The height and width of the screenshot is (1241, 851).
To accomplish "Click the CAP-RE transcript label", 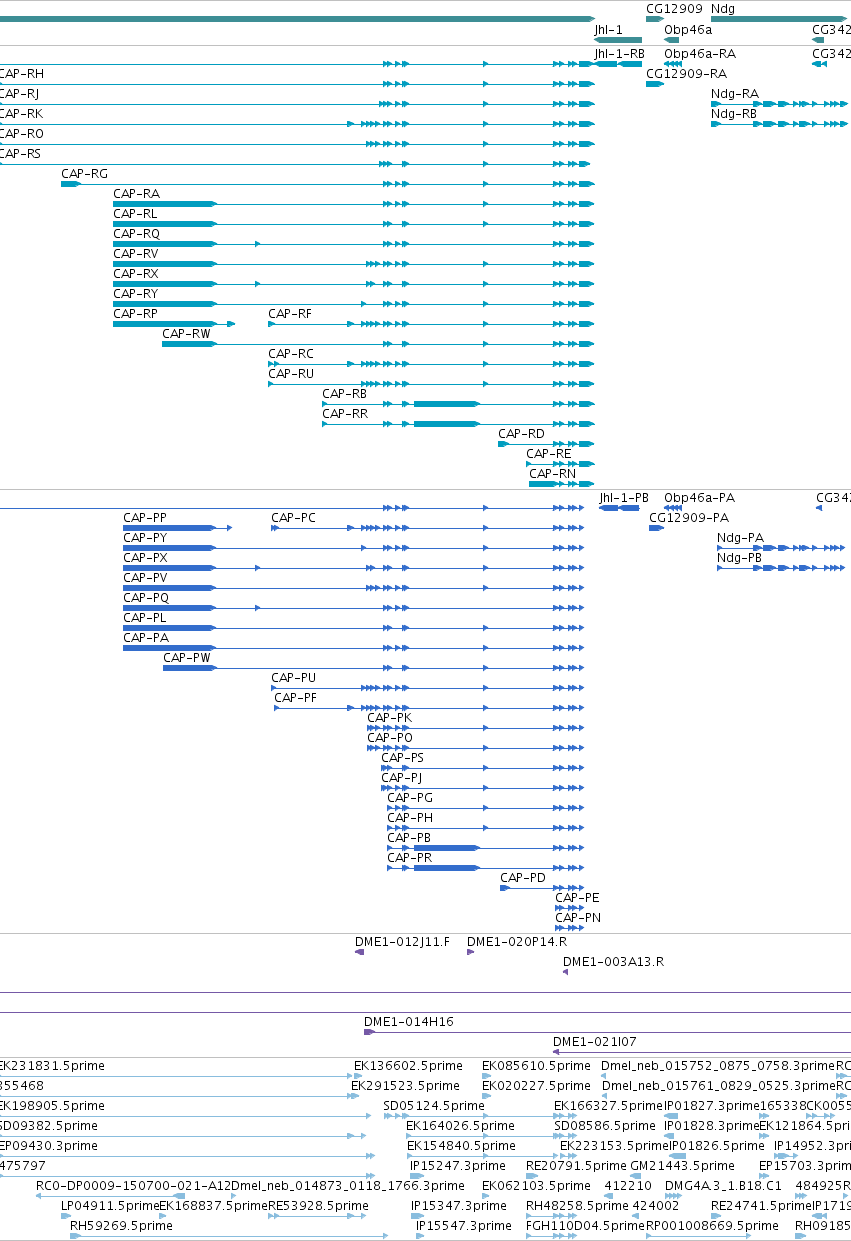I will 549,454.
